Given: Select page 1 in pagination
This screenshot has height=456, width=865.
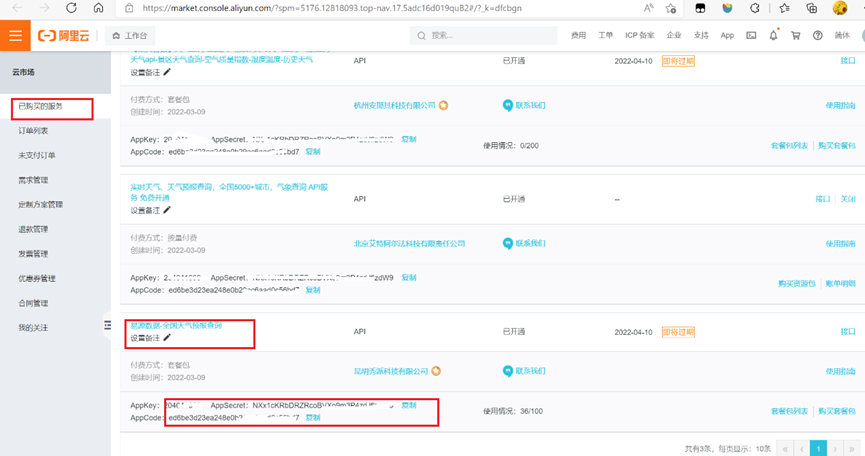Looking at the screenshot, I should click(818, 448).
